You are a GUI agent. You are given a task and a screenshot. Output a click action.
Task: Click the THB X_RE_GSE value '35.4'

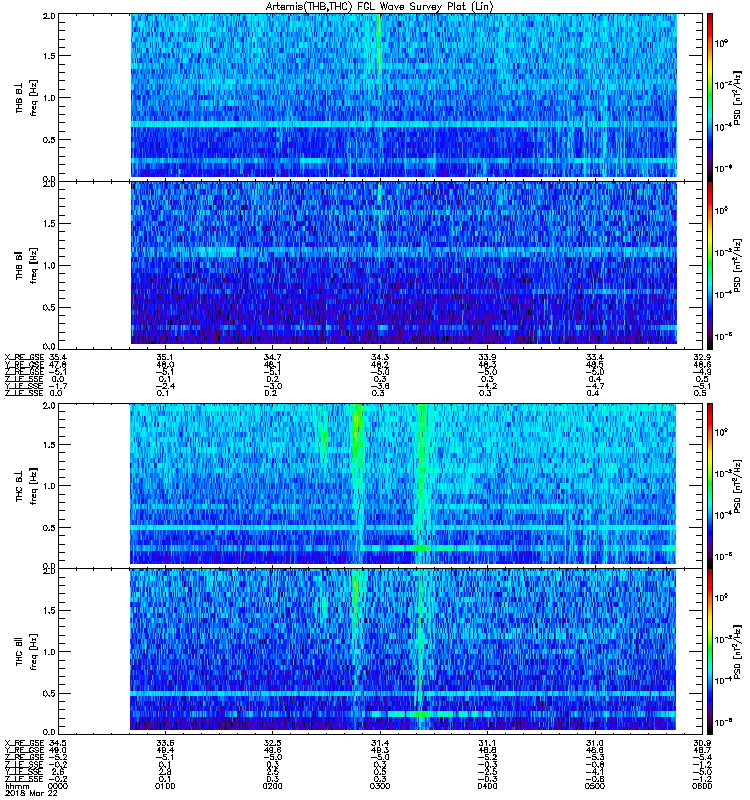coord(57,357)
